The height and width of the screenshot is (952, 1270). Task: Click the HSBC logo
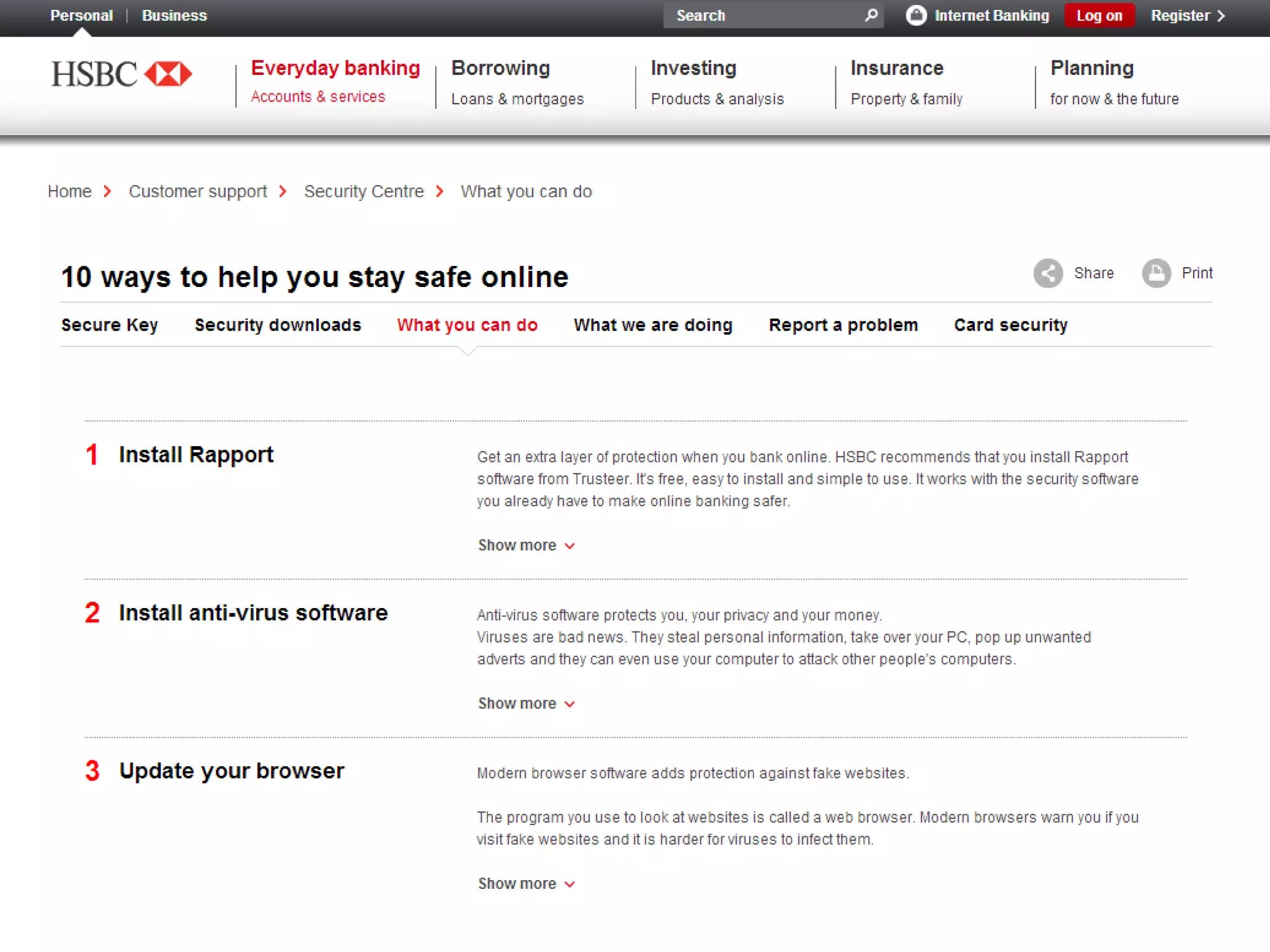(x=122, y=74)
